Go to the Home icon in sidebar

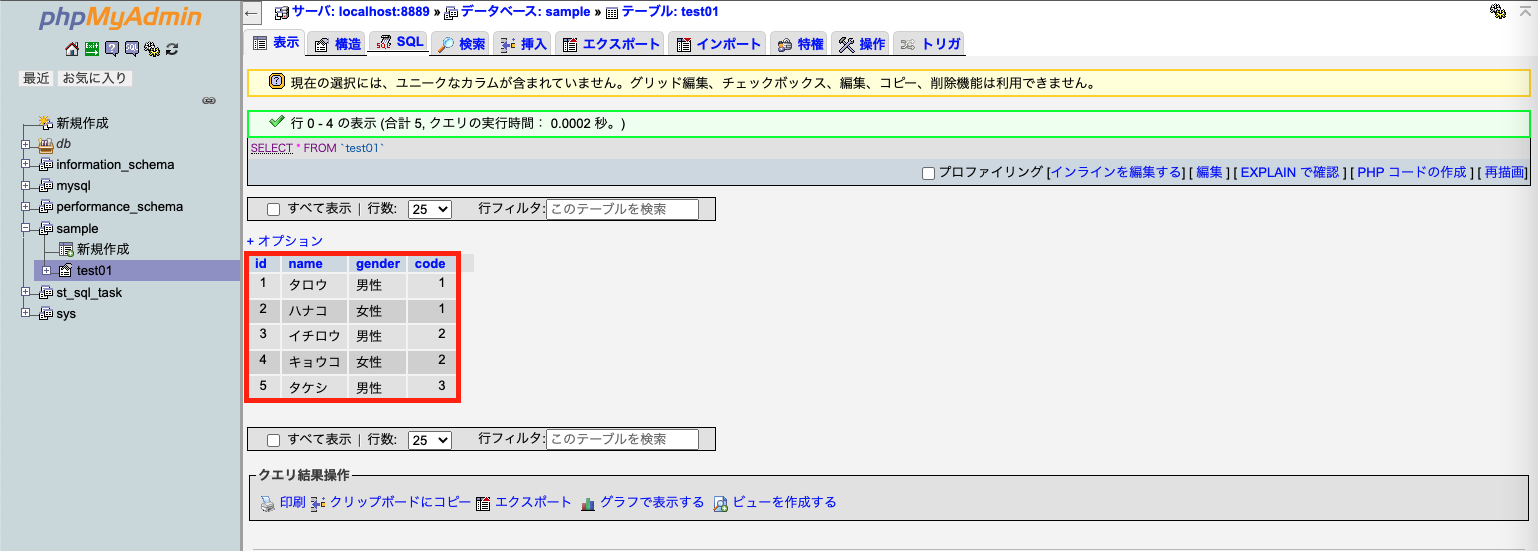(71, 49)
